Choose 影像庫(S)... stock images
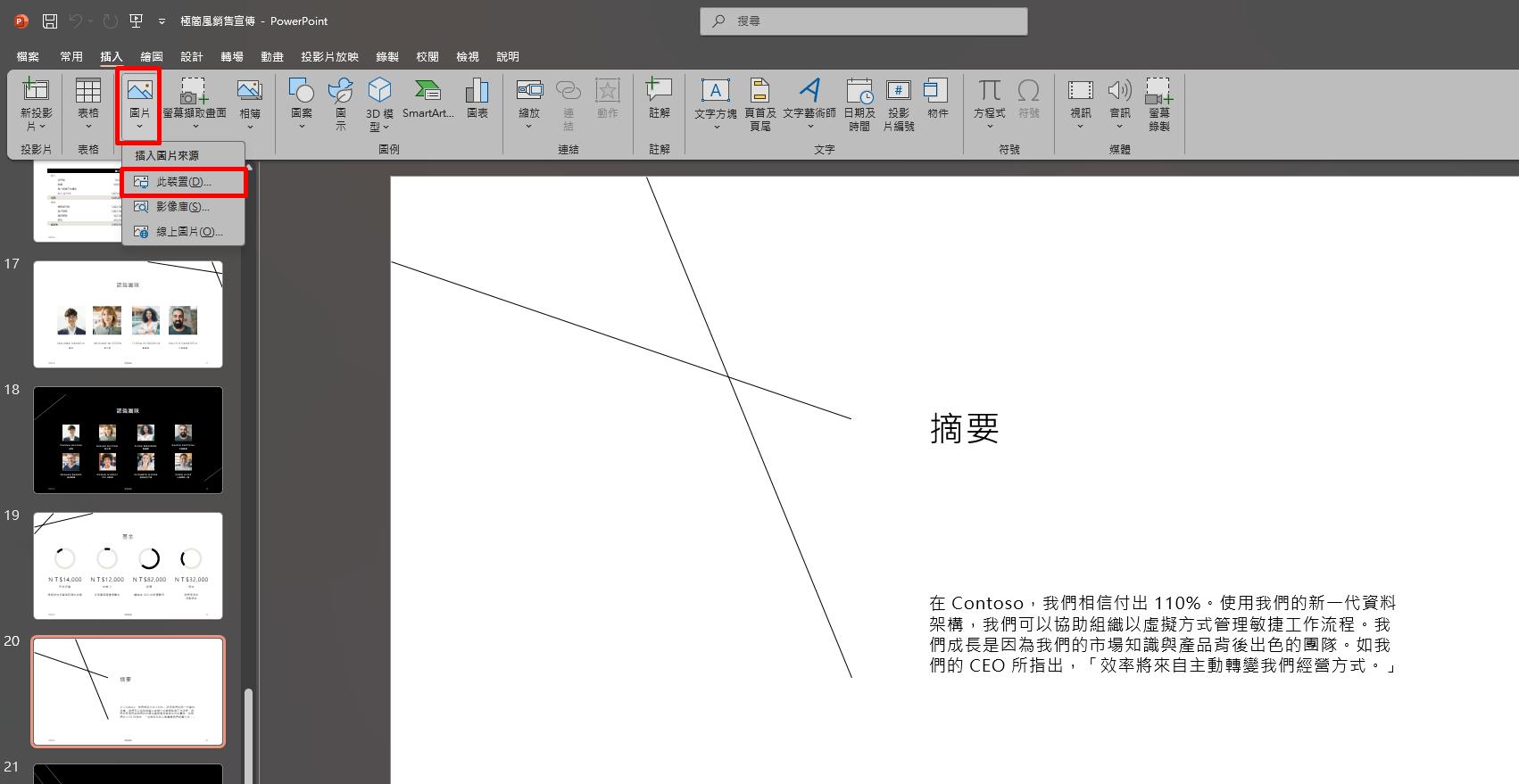1519x784 pixels. 183,207
